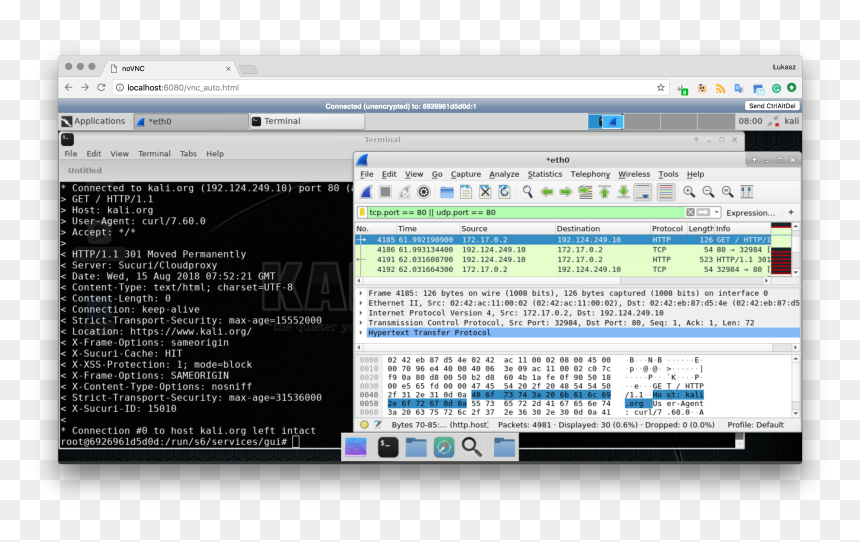The image size is (860, 542).
Task: Sort packets by Time column
Action: coord(428,229)
